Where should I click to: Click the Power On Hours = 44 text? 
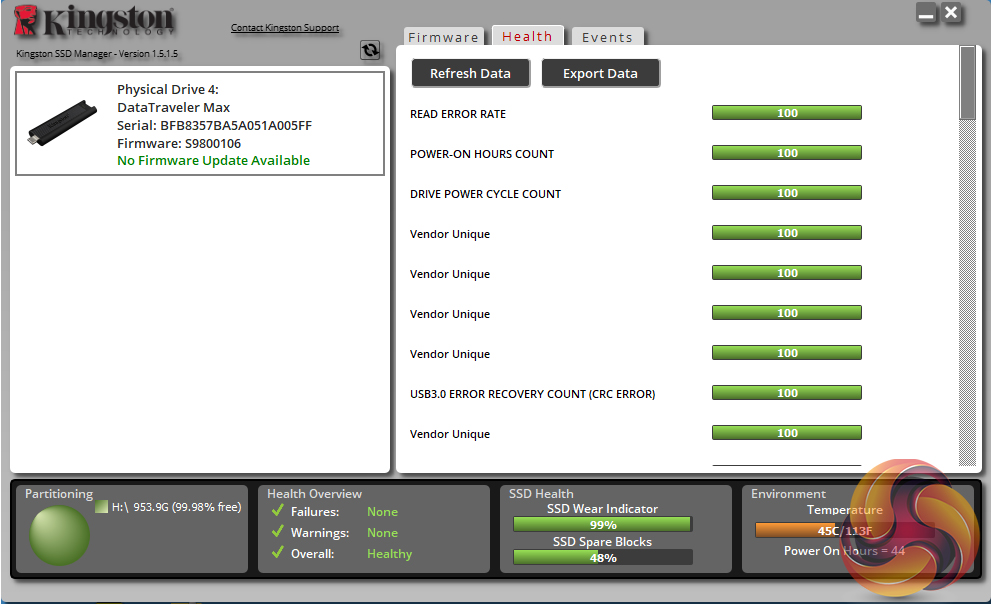844,551
